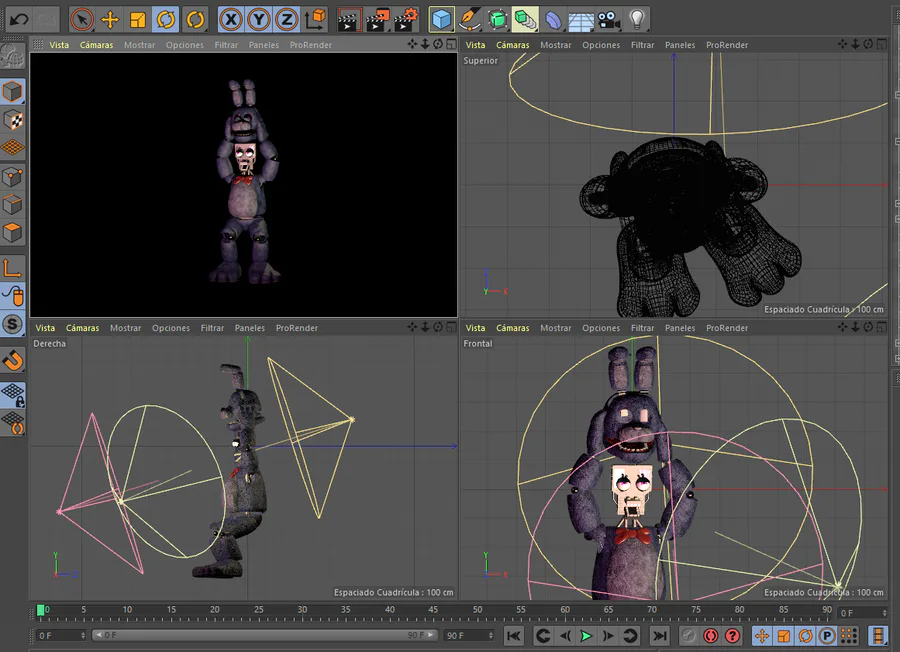Click the keyframe selection question-mark button

[732, 635]
